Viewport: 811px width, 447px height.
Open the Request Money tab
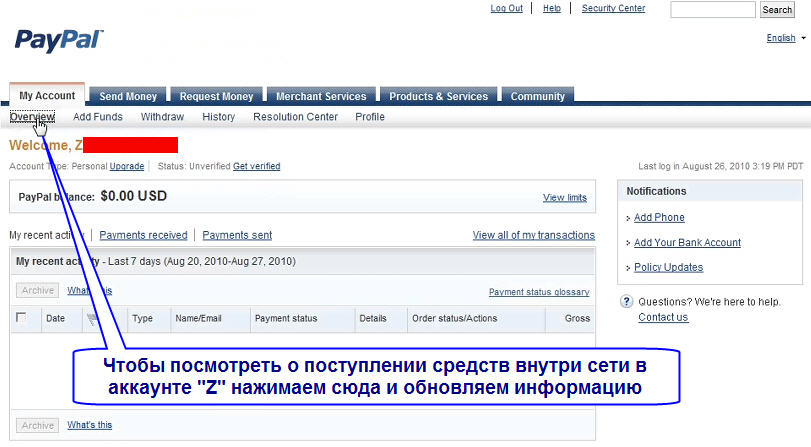216,96
